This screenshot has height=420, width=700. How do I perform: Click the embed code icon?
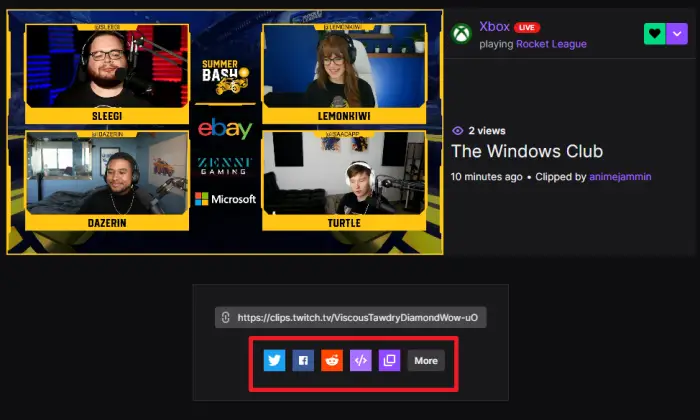click(361, 360)
